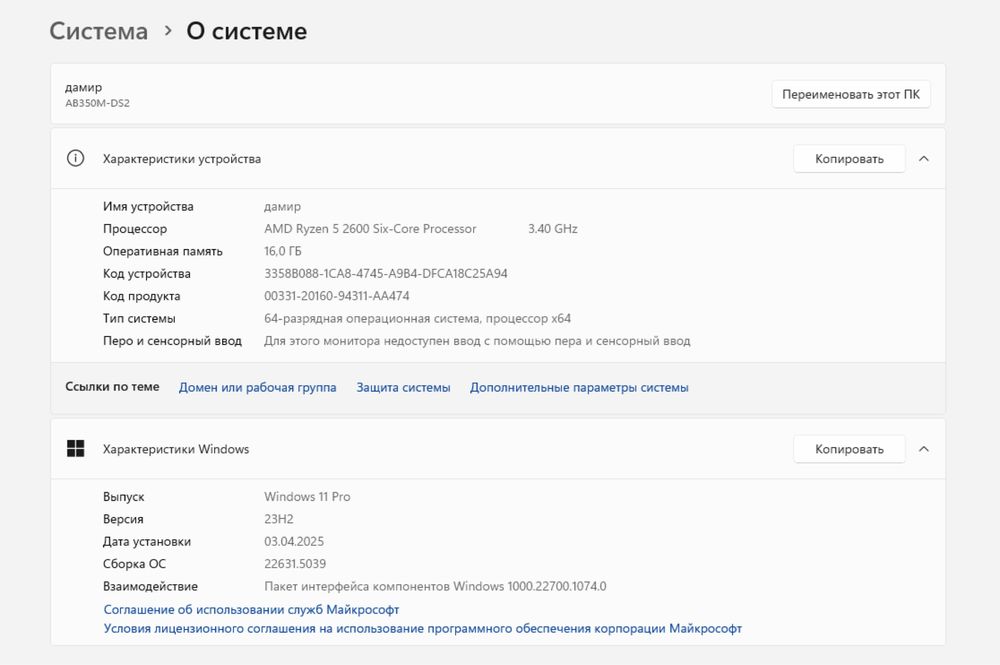Open Дополнительные параметры системы link
This screenshot has width=1000, height=665.
[579, 387]
